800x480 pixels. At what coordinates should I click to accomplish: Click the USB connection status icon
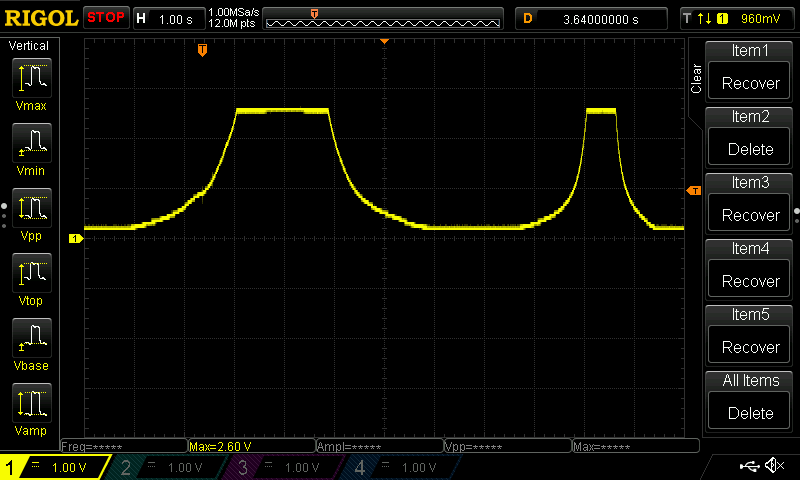pos(749,465)
